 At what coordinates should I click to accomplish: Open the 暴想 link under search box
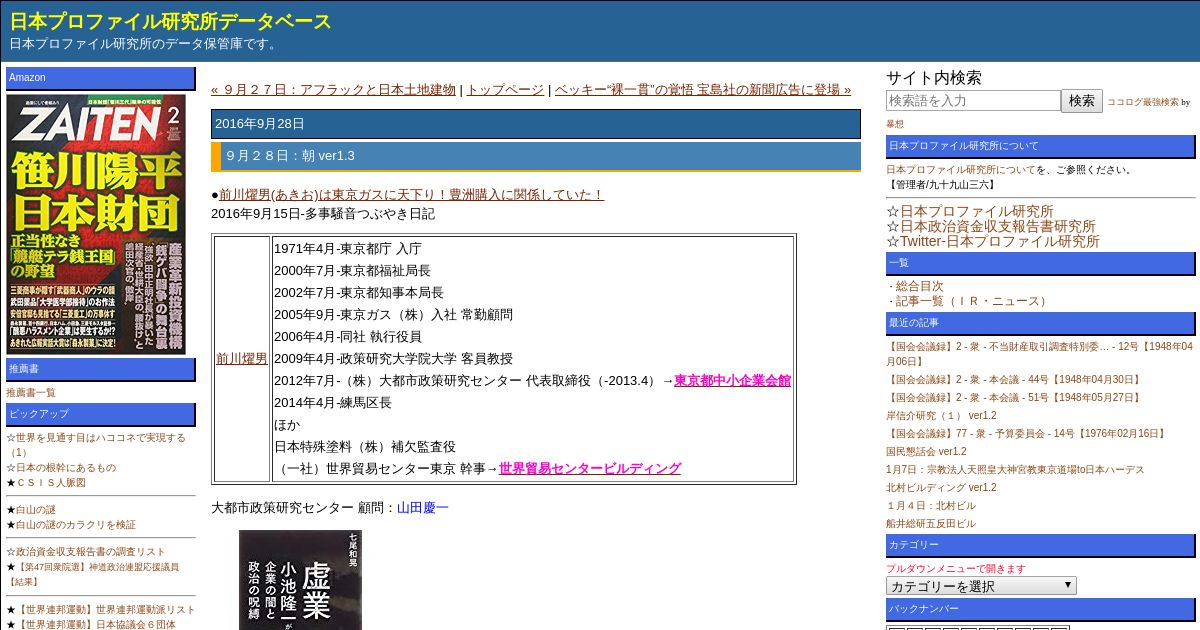(x=895, y=124)
